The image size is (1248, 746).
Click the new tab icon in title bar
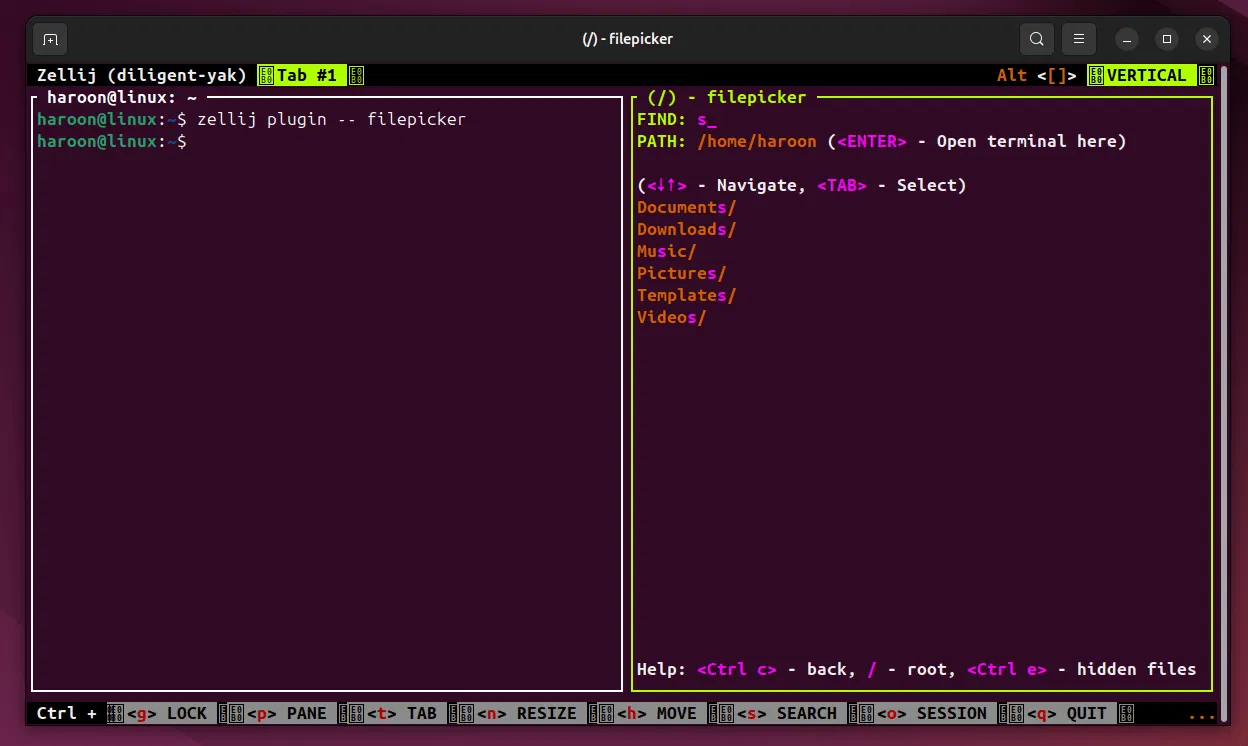pos(50,40)
